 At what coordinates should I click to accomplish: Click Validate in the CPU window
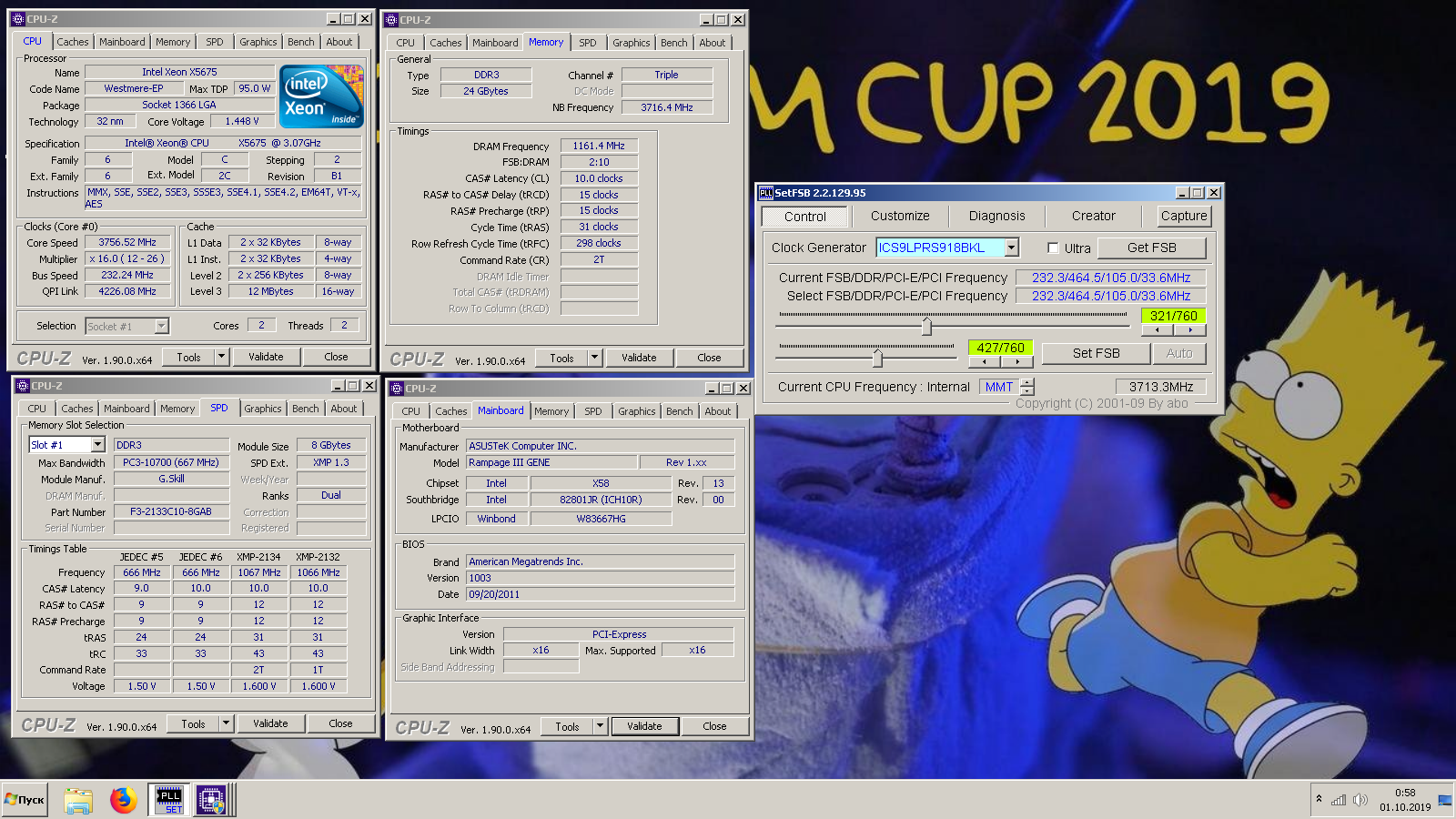(266, 357)
